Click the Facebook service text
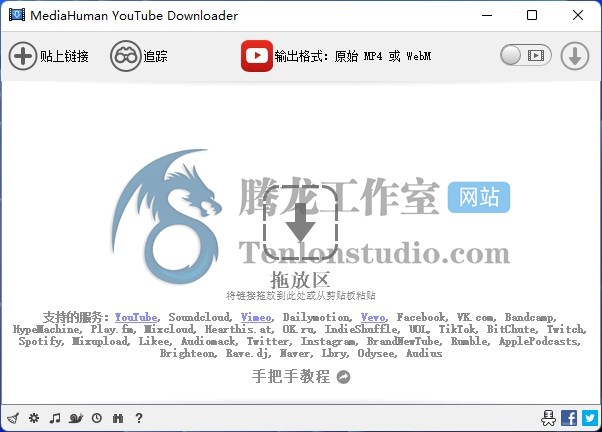This screenshot has height=432, width=602. coord(422,317)
